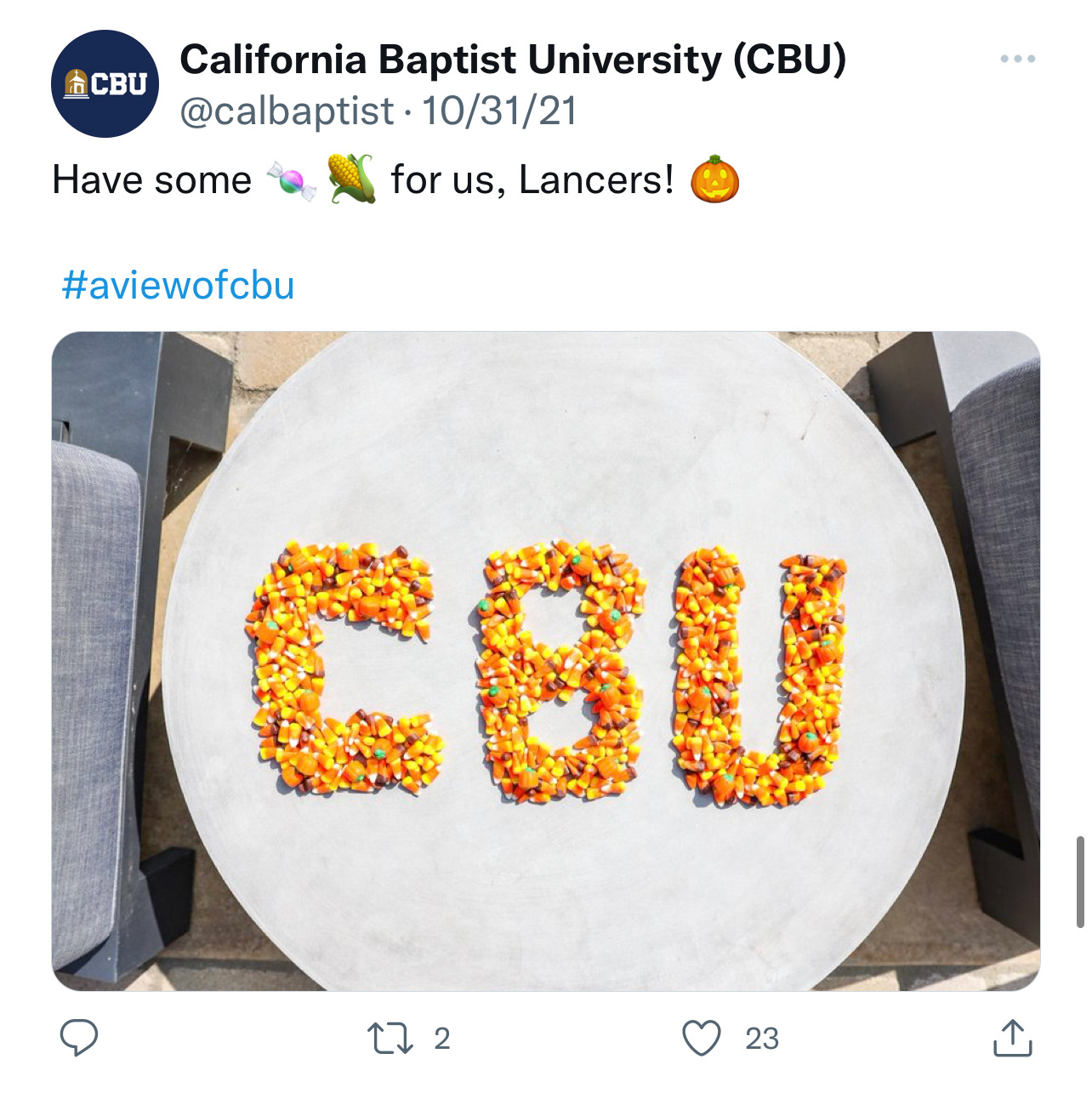This screenshot has width=1092, height=1099.
Task: Open California Baptist University (CBU) display name
Action: click(x=513, y=60)
